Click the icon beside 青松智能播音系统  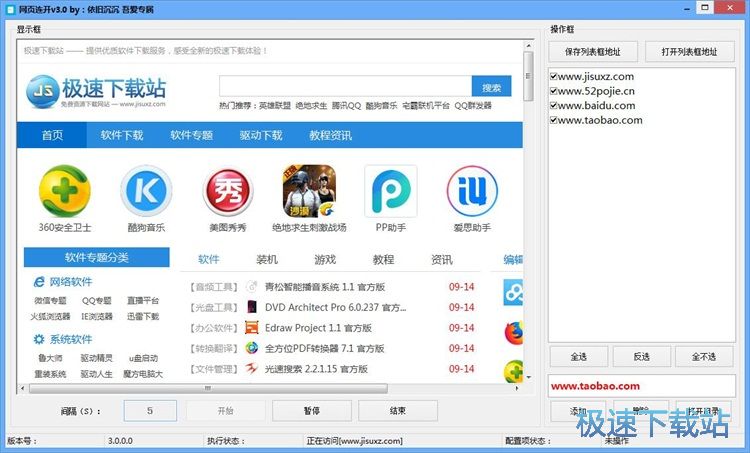click(x=252, y=287)
